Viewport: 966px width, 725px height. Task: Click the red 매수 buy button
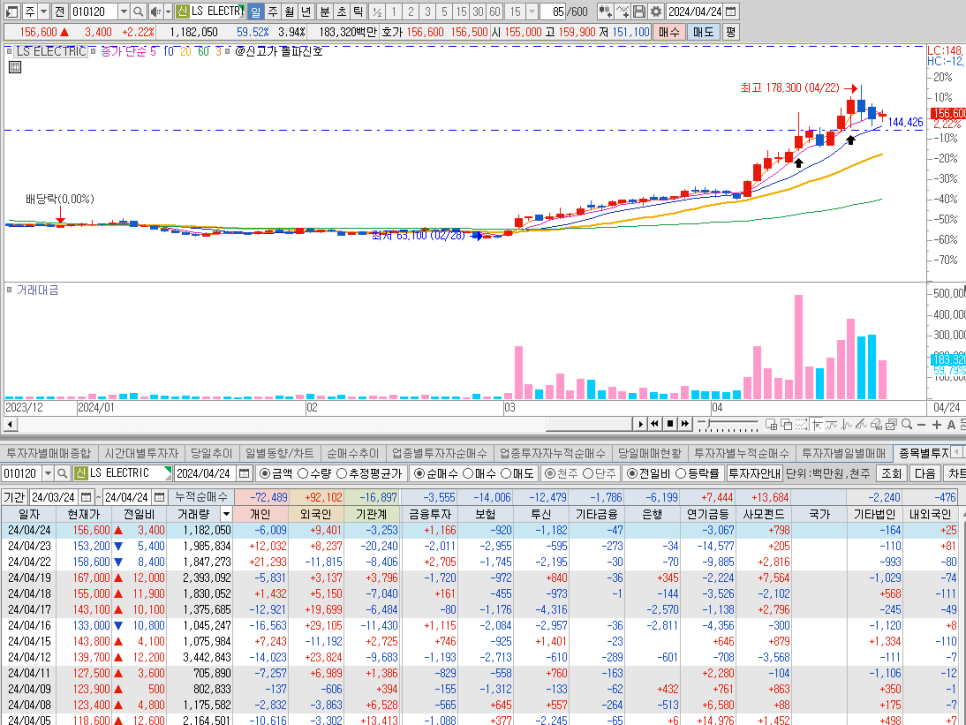click(x=668, y=32)
